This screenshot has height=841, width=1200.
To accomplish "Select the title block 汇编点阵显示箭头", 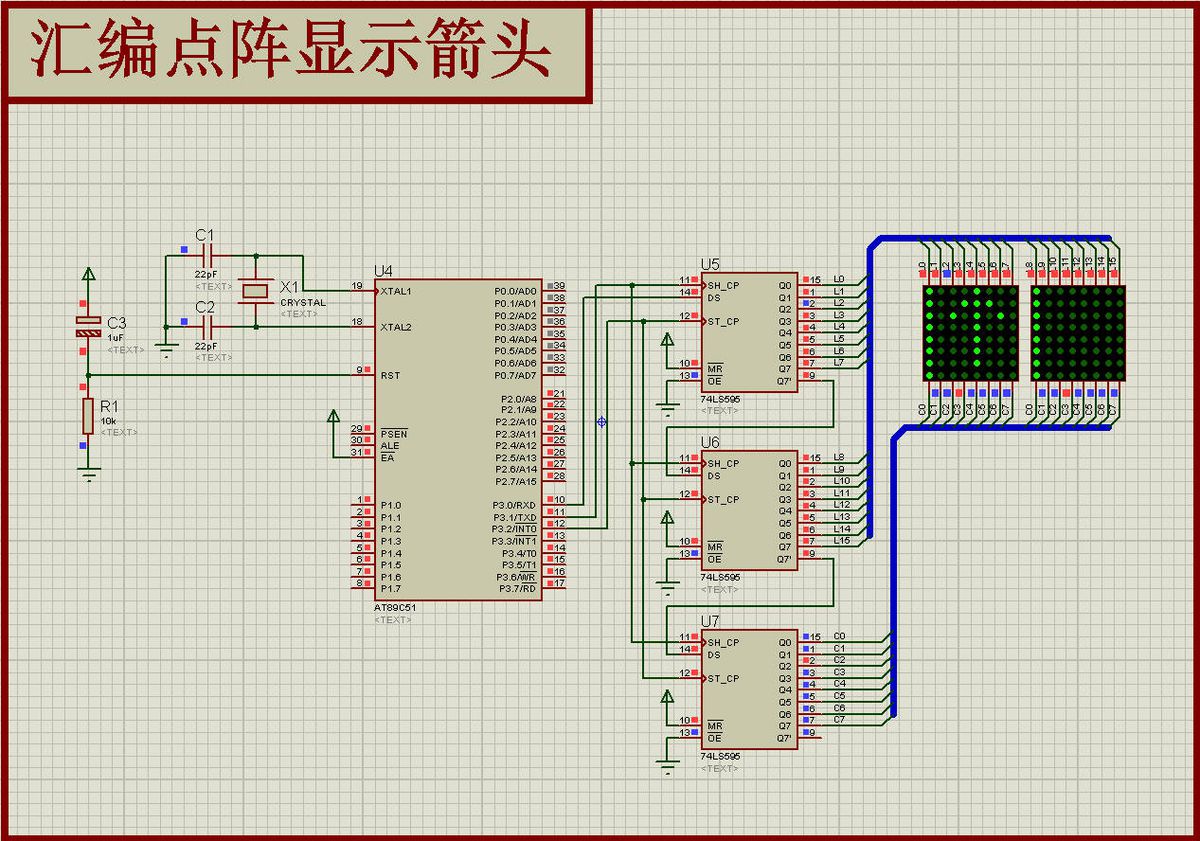I will point(297,53).
